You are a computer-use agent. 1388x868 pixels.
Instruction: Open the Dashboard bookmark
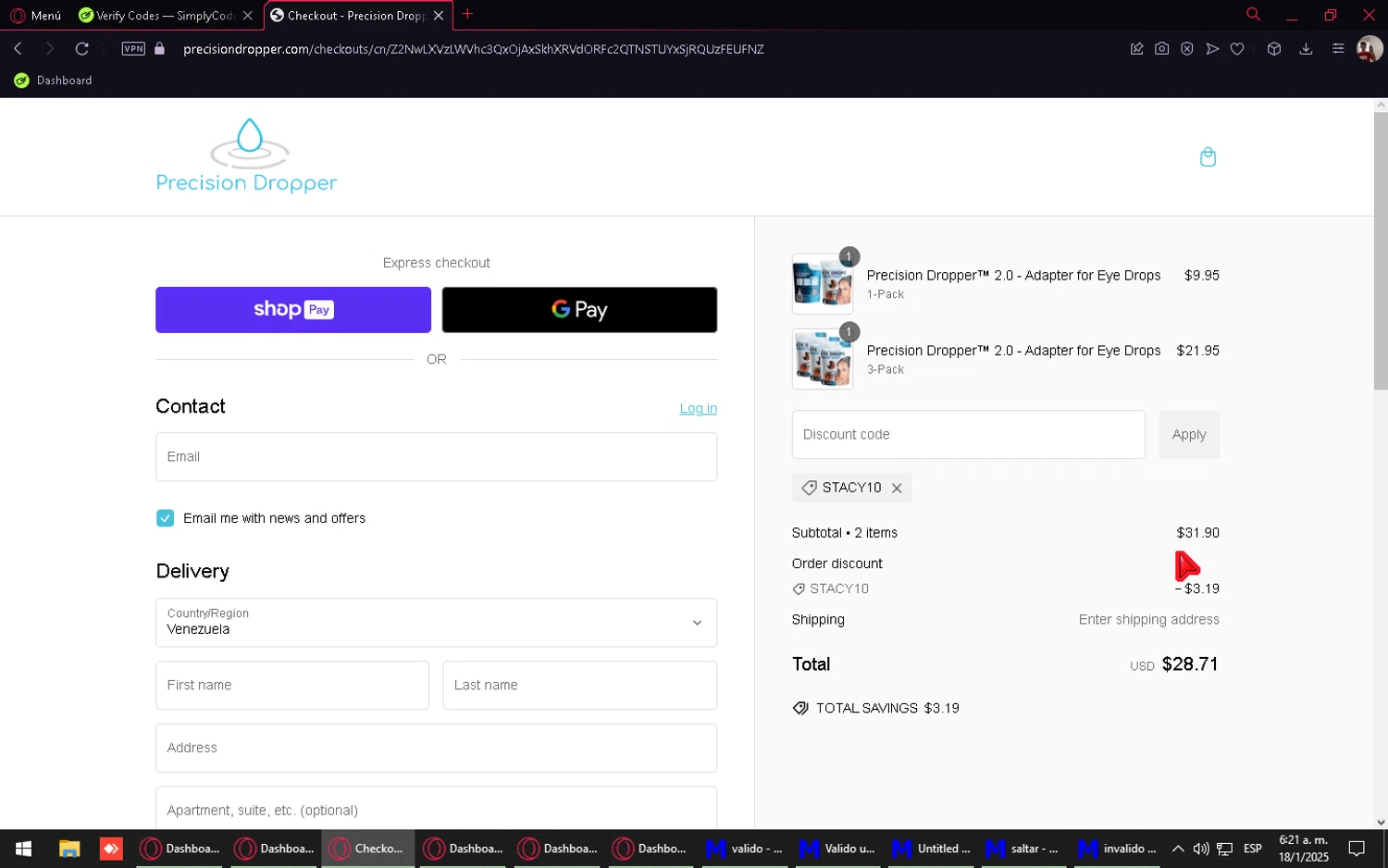tap(54, 81)
